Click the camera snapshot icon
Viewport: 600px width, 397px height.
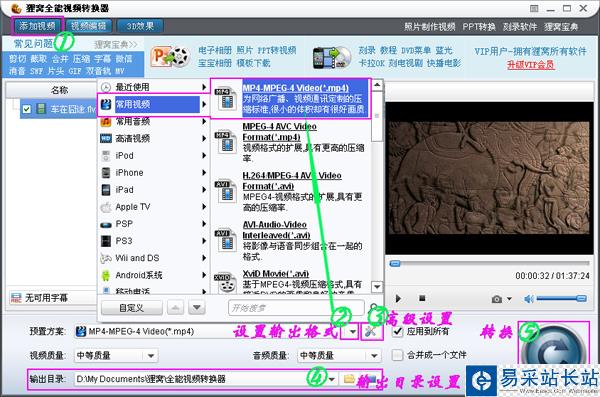coord(497,299)
